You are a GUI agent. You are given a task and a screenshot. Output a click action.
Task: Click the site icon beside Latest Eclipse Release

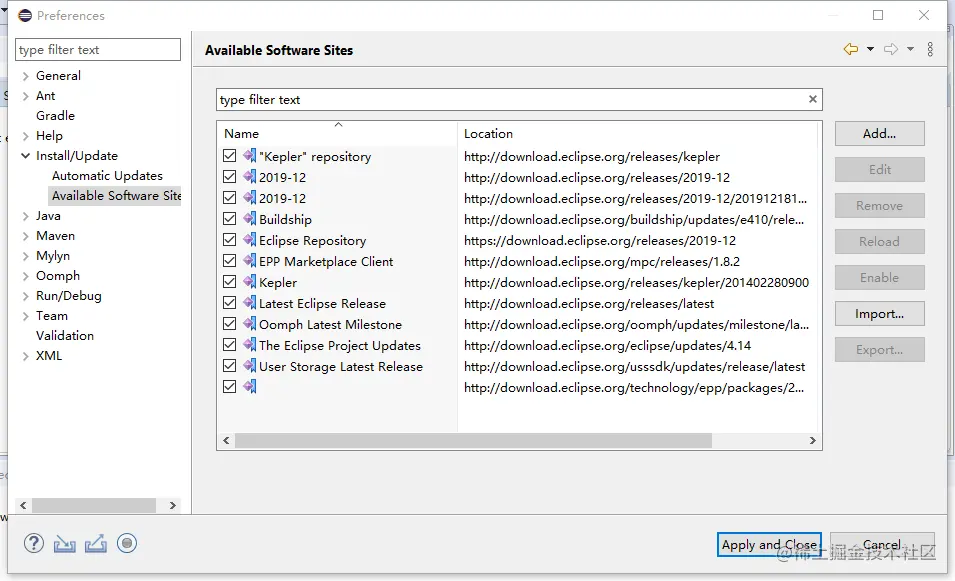250,303
